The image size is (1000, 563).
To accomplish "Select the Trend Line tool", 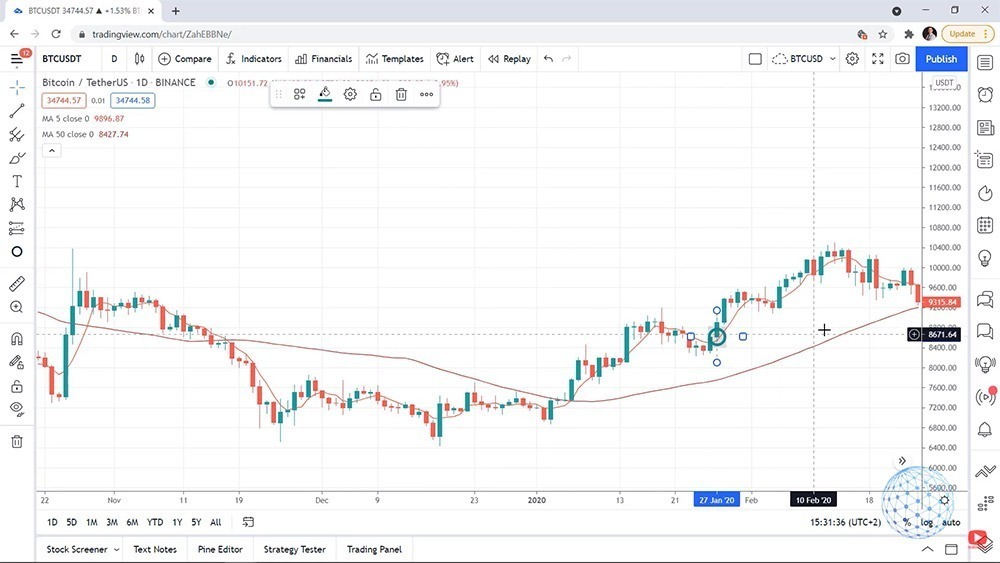I will click(x=17, y=111).
